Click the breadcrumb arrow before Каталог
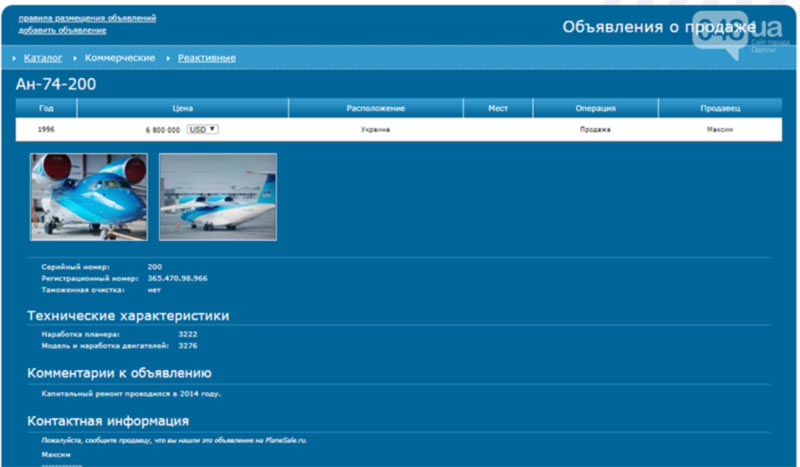800x467 pixels. pyautogui.click(x=14, y=59)
